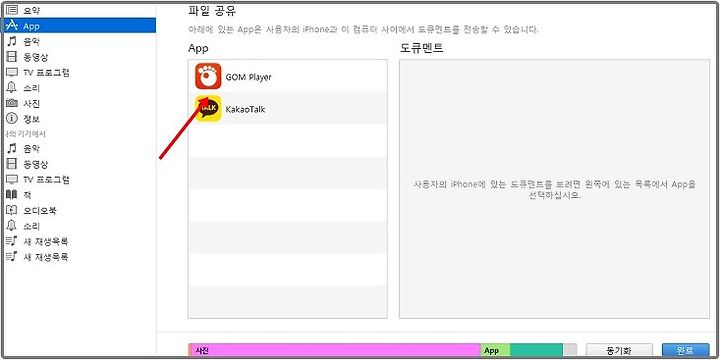Screen dimensions: 720x360
Task: Click TV 프로그램 monitor icon under 나의 기기에서
Action: (11, 179)
